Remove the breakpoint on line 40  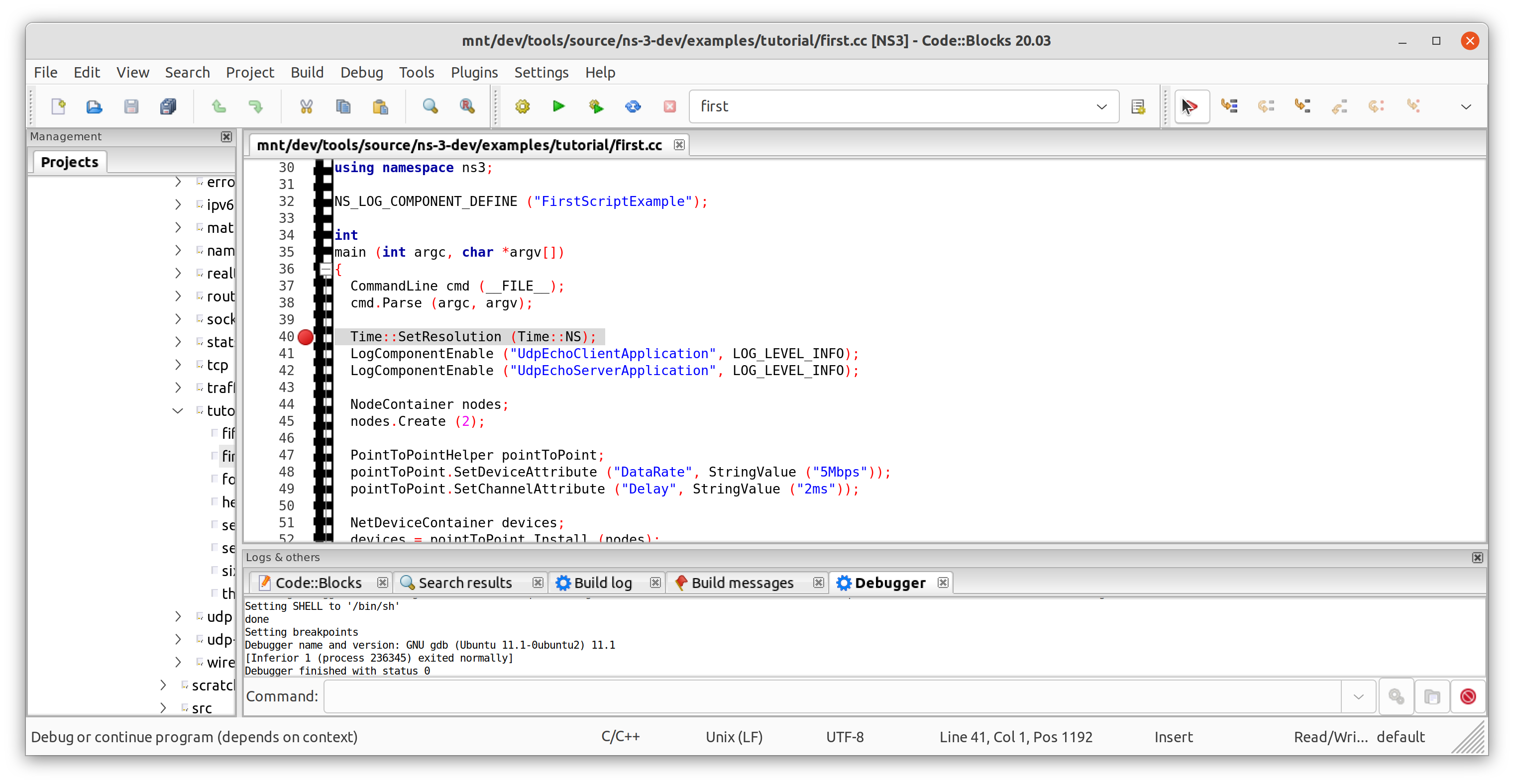point(306,336)
